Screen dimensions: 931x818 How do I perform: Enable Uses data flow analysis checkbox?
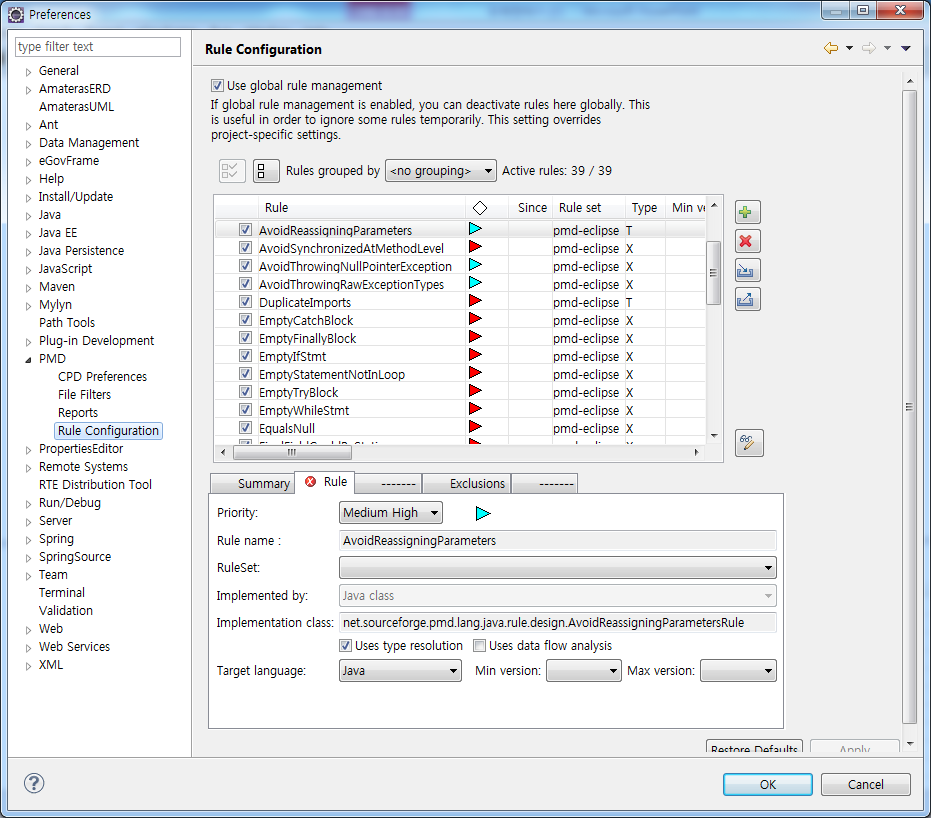(479, 646)
